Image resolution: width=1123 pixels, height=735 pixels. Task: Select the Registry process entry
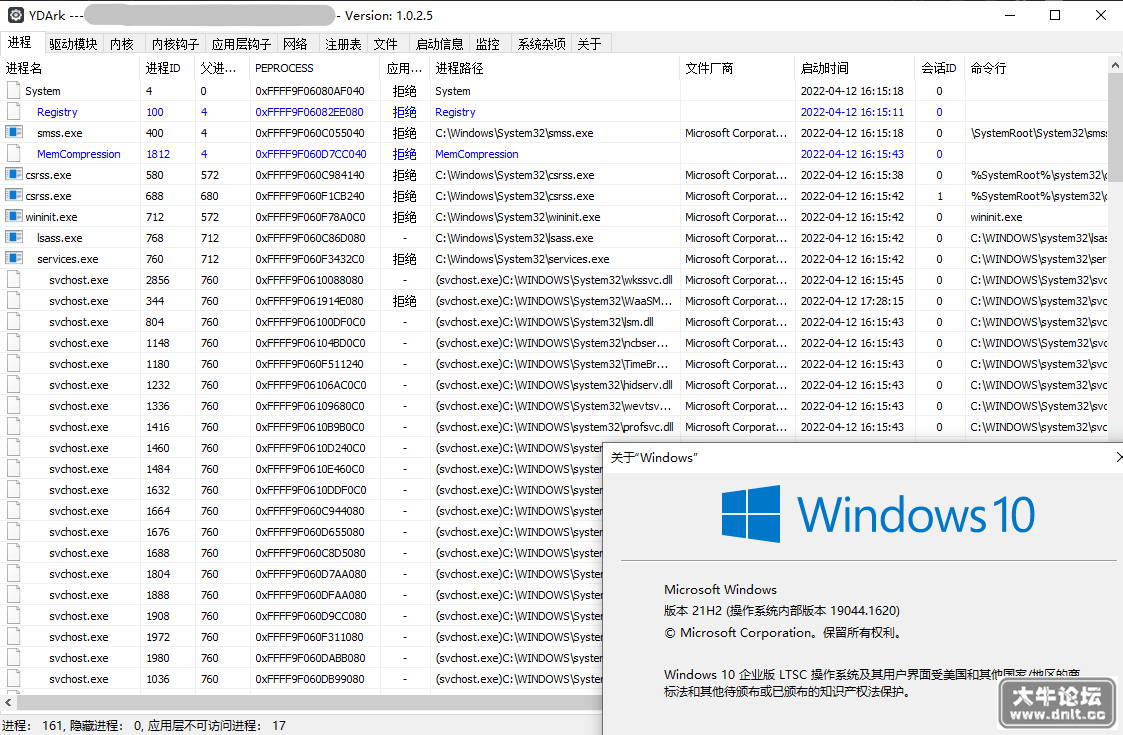click(556, 112)
